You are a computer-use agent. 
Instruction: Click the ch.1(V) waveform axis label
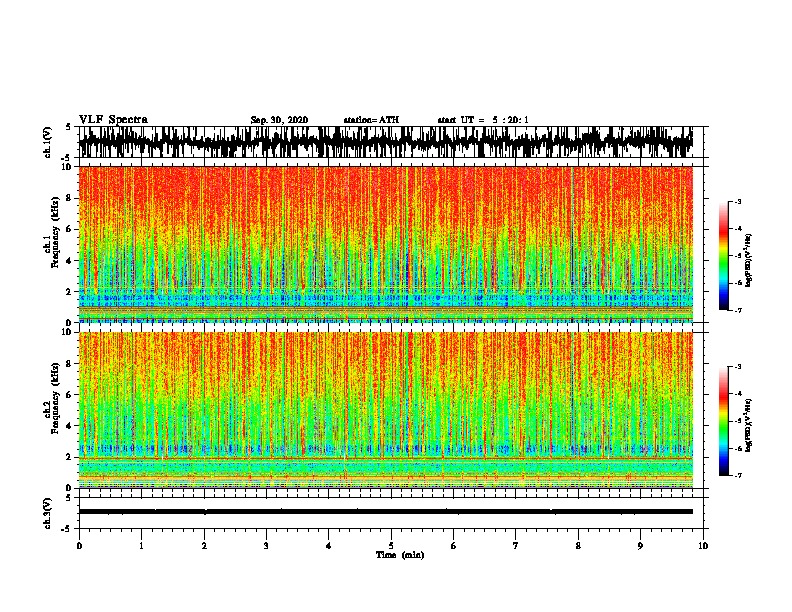pos(48,142)
